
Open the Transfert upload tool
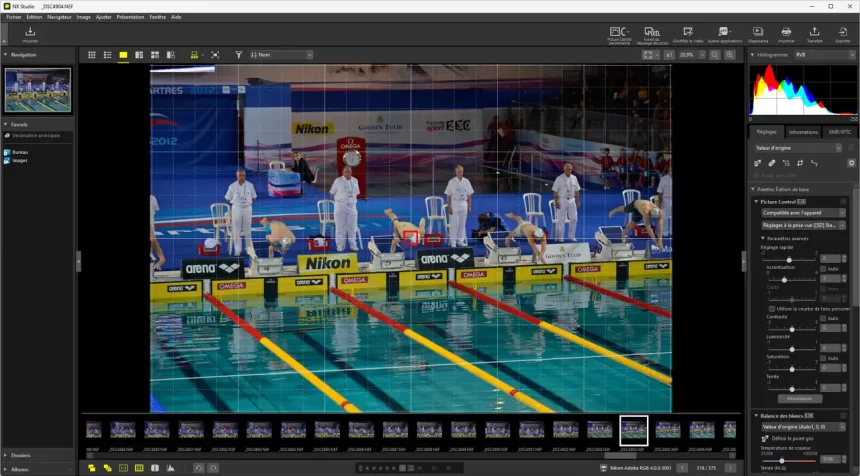coord(814,33)
